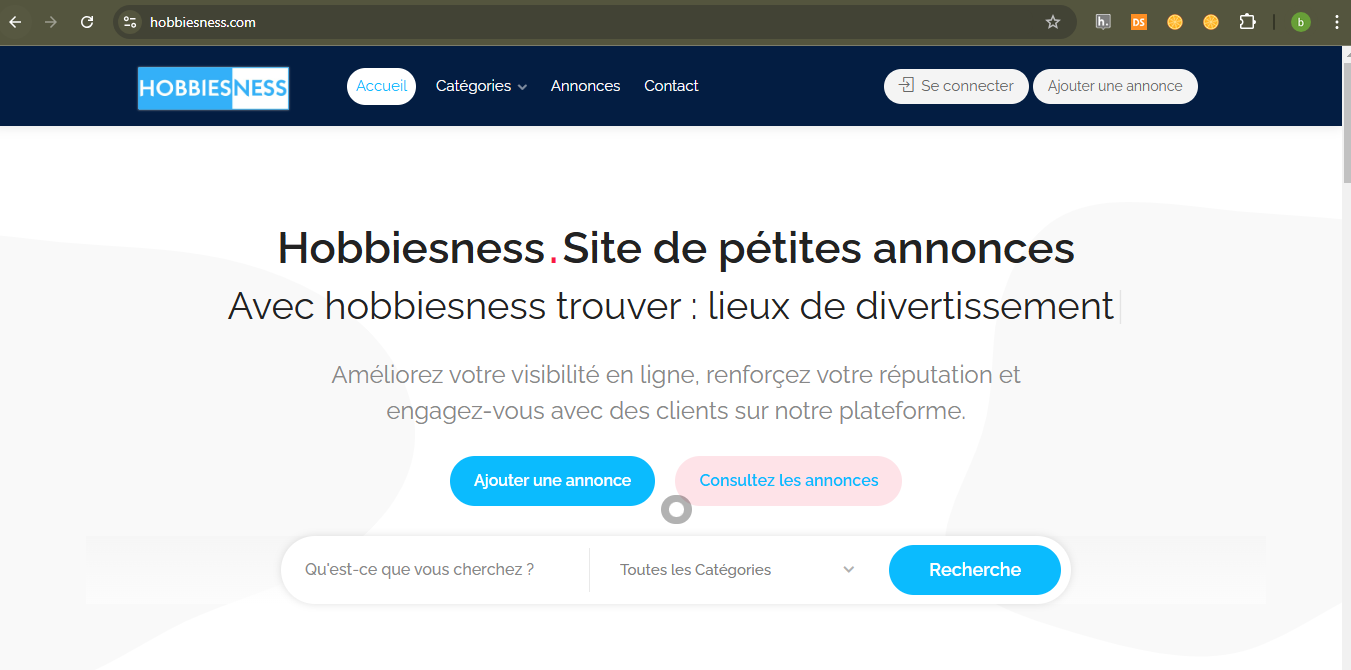
Task: Open the Hypothesis extension icon
Action: click(1103, 22)
